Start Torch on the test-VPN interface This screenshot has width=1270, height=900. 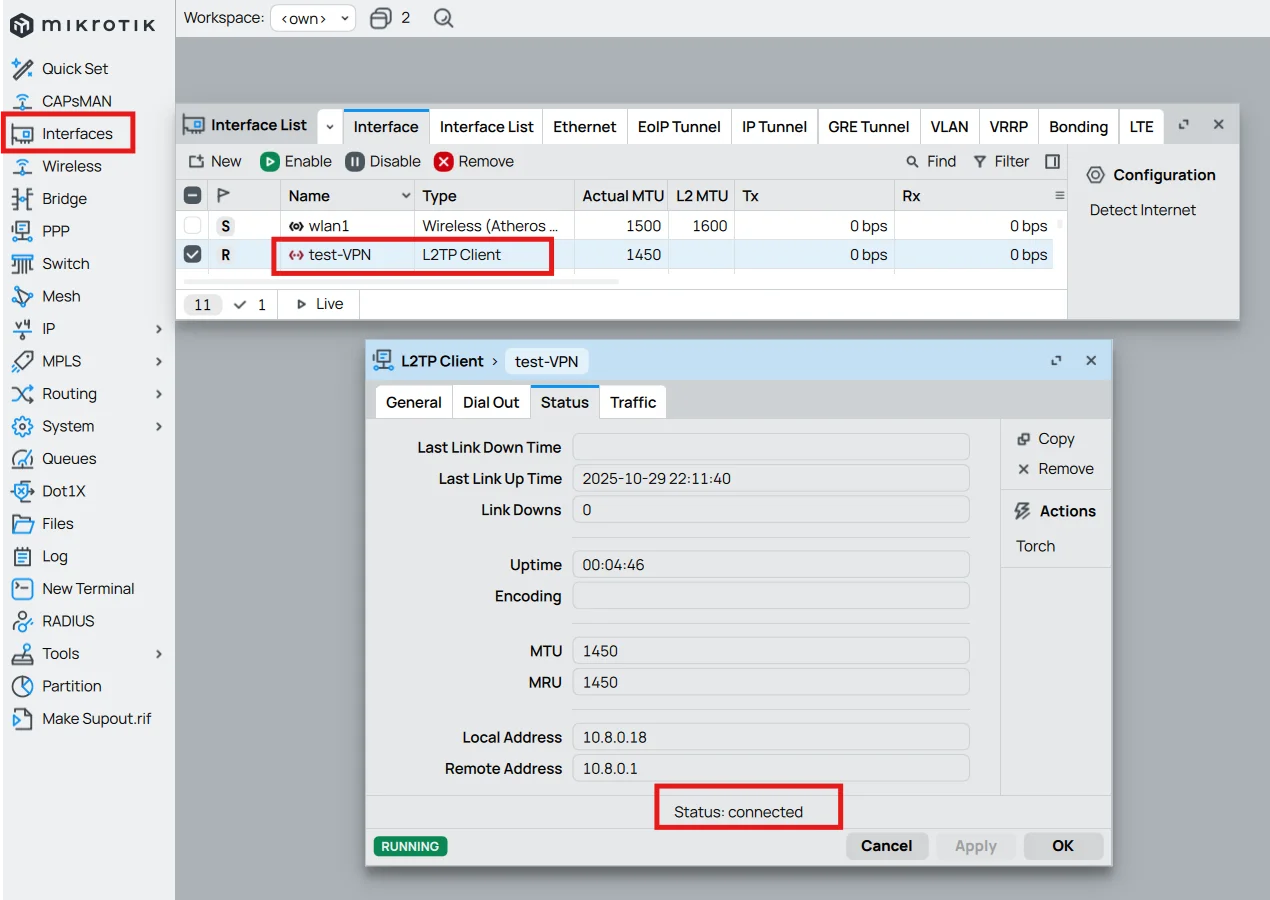pyautogui.click(x=1035, y=546)
